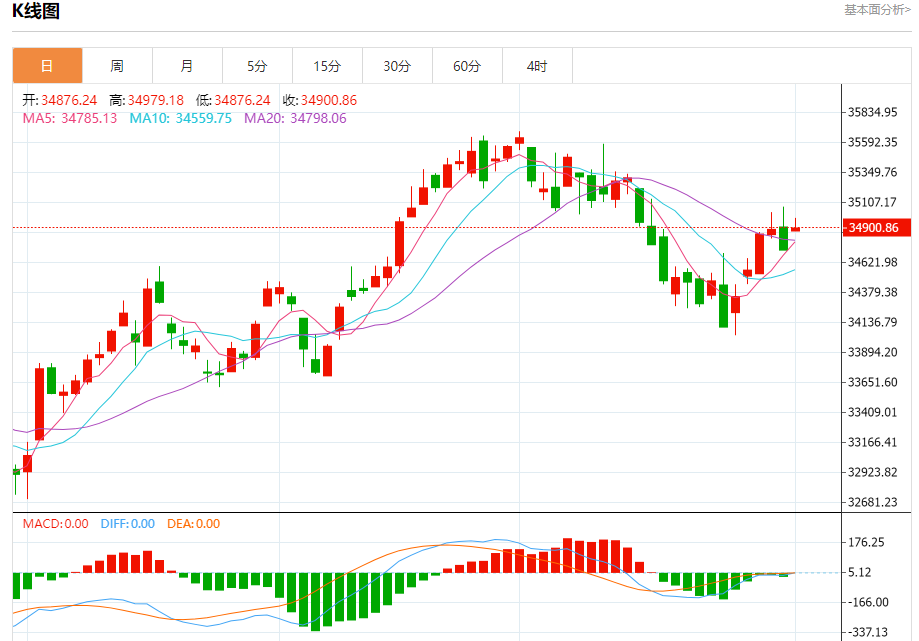919x641 pixels.
Task: Open the 60分 interval tab
Action: tap(467, 66)
